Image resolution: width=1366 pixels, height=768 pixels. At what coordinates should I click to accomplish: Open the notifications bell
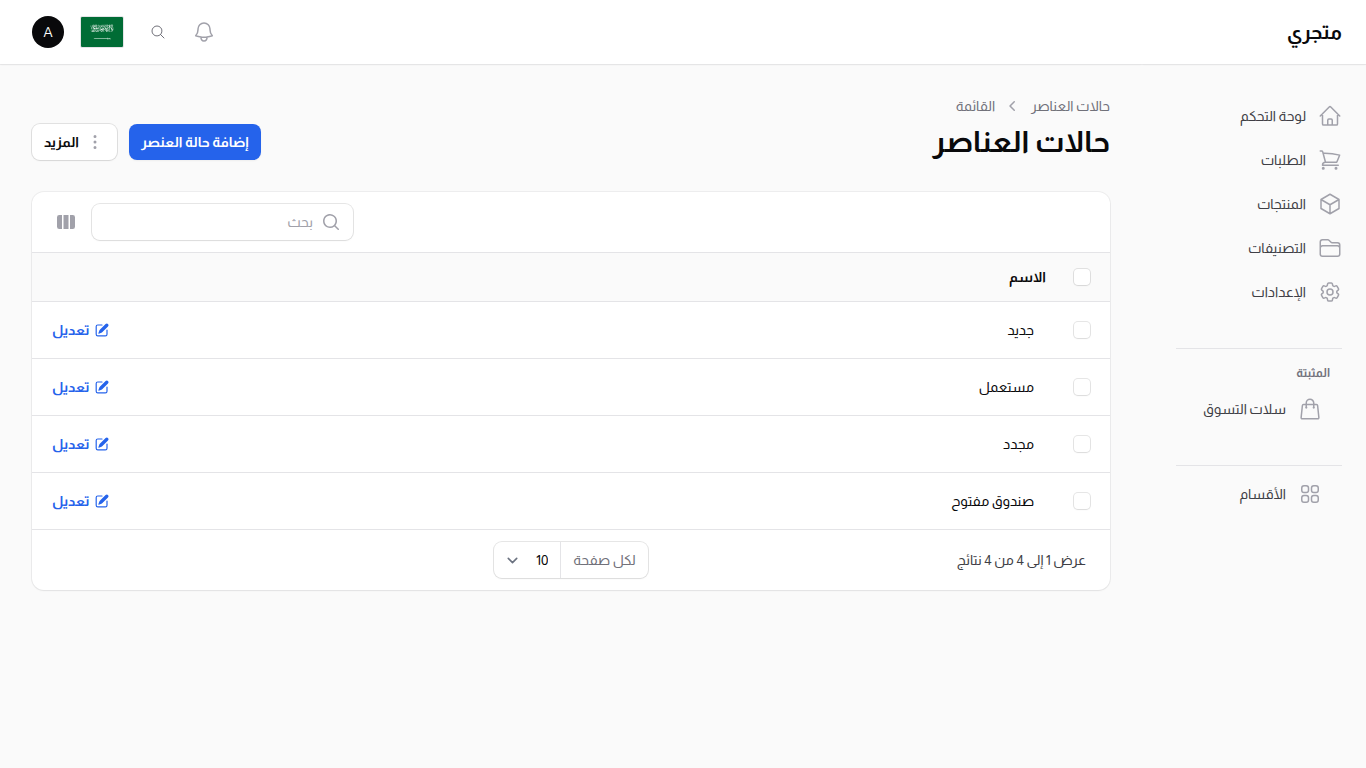click(x=203, y=31)
